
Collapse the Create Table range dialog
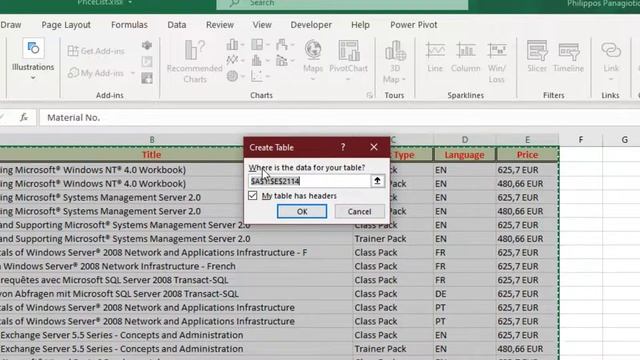coord(377,181)
